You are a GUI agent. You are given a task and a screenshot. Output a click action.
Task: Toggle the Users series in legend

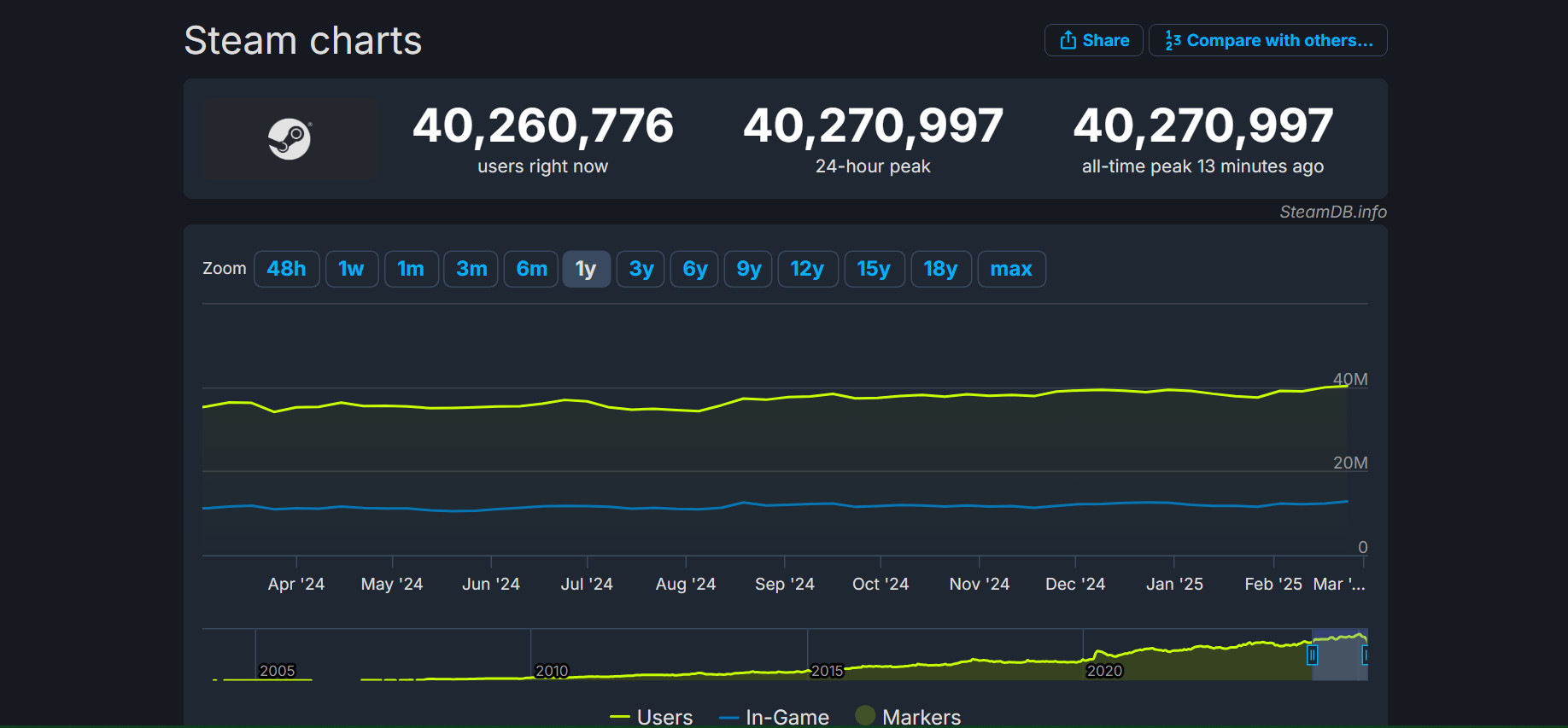652,717
